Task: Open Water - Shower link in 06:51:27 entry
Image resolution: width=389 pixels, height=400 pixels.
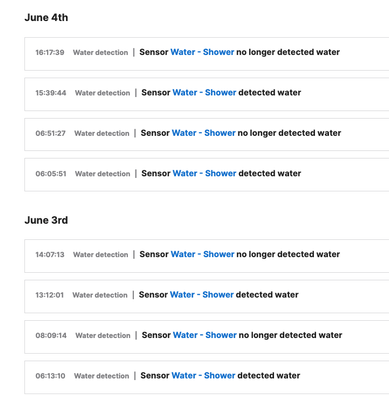Action: pyautogui.click(x=204, y=133)
